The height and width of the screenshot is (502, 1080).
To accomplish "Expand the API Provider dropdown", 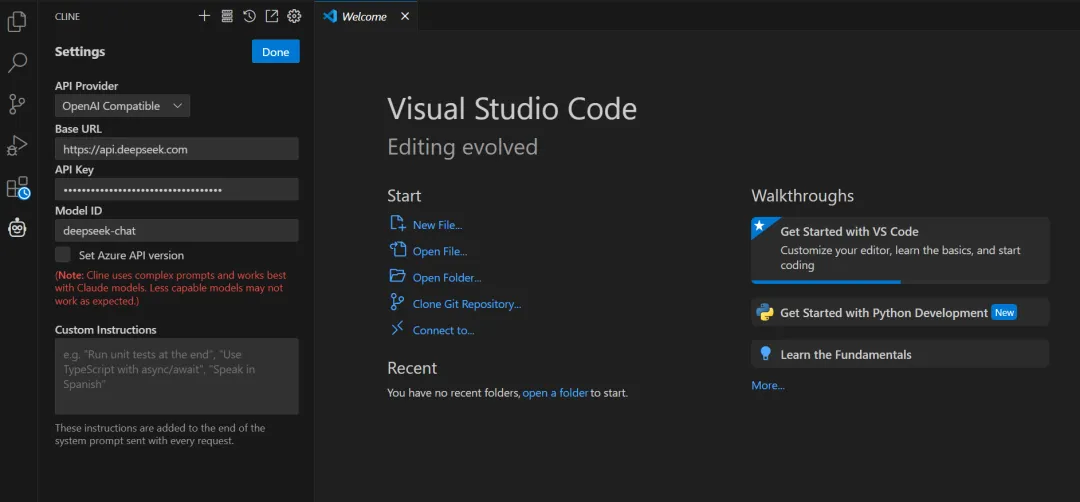I will pyautogui.click(x=122, y=106).
